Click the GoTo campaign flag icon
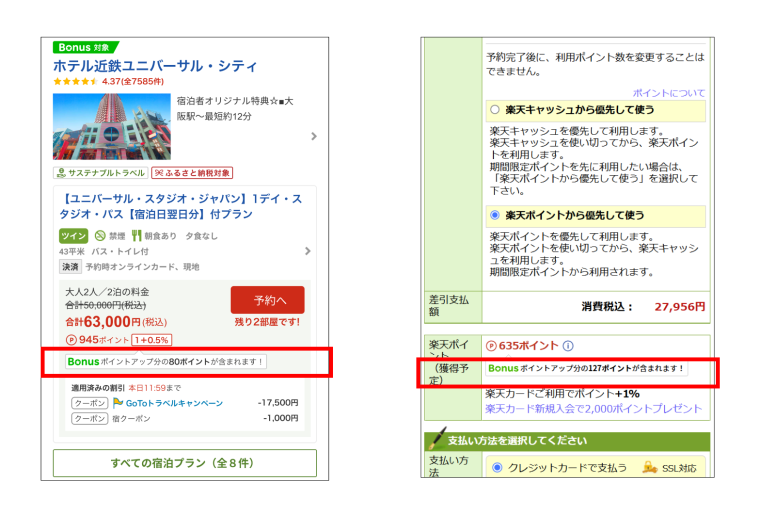Image resolution: width=760 pixels, height=516 pixels. (x=117, y=403)
